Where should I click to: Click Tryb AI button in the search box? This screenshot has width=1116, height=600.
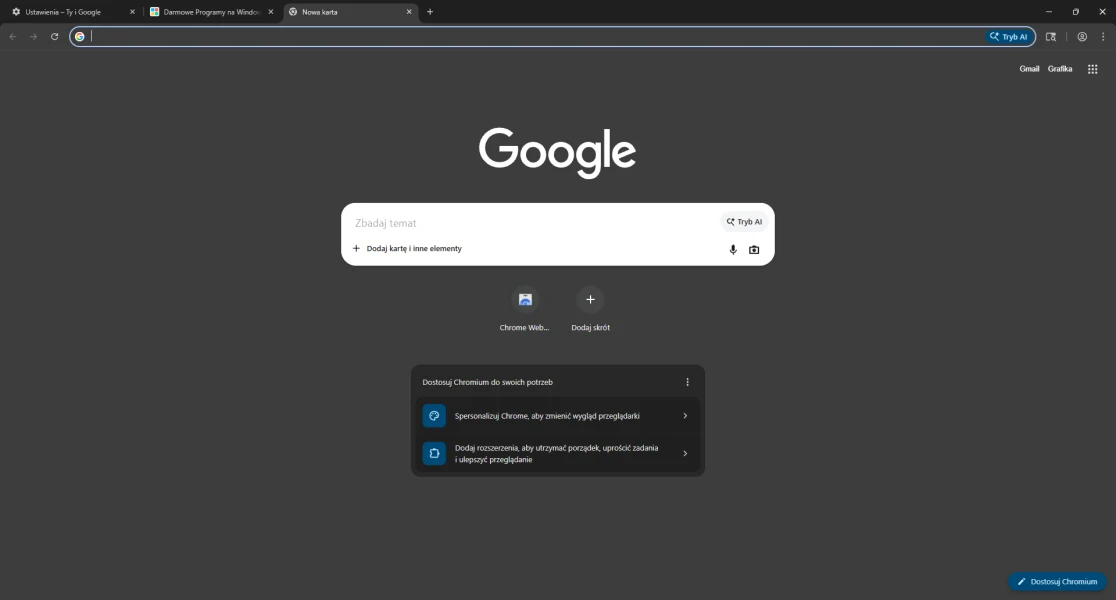(745, 222)
